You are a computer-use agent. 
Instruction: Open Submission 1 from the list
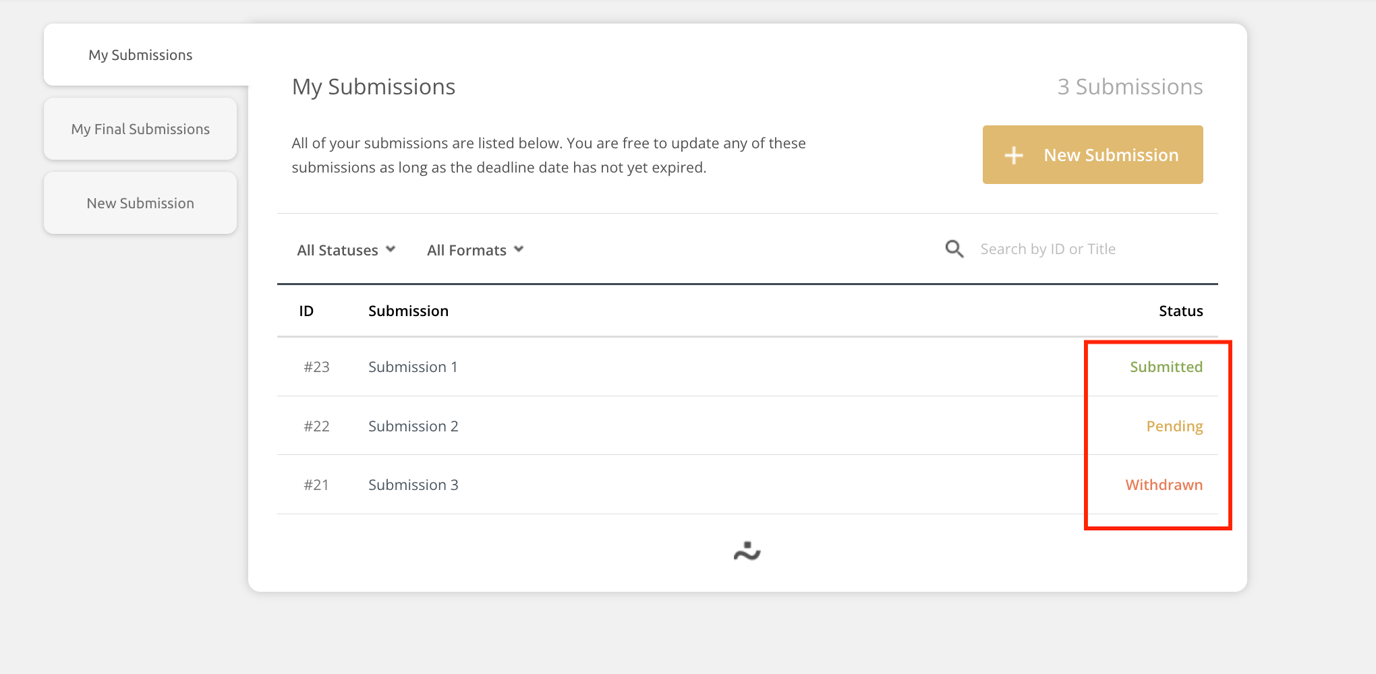[x=413, y=366]
